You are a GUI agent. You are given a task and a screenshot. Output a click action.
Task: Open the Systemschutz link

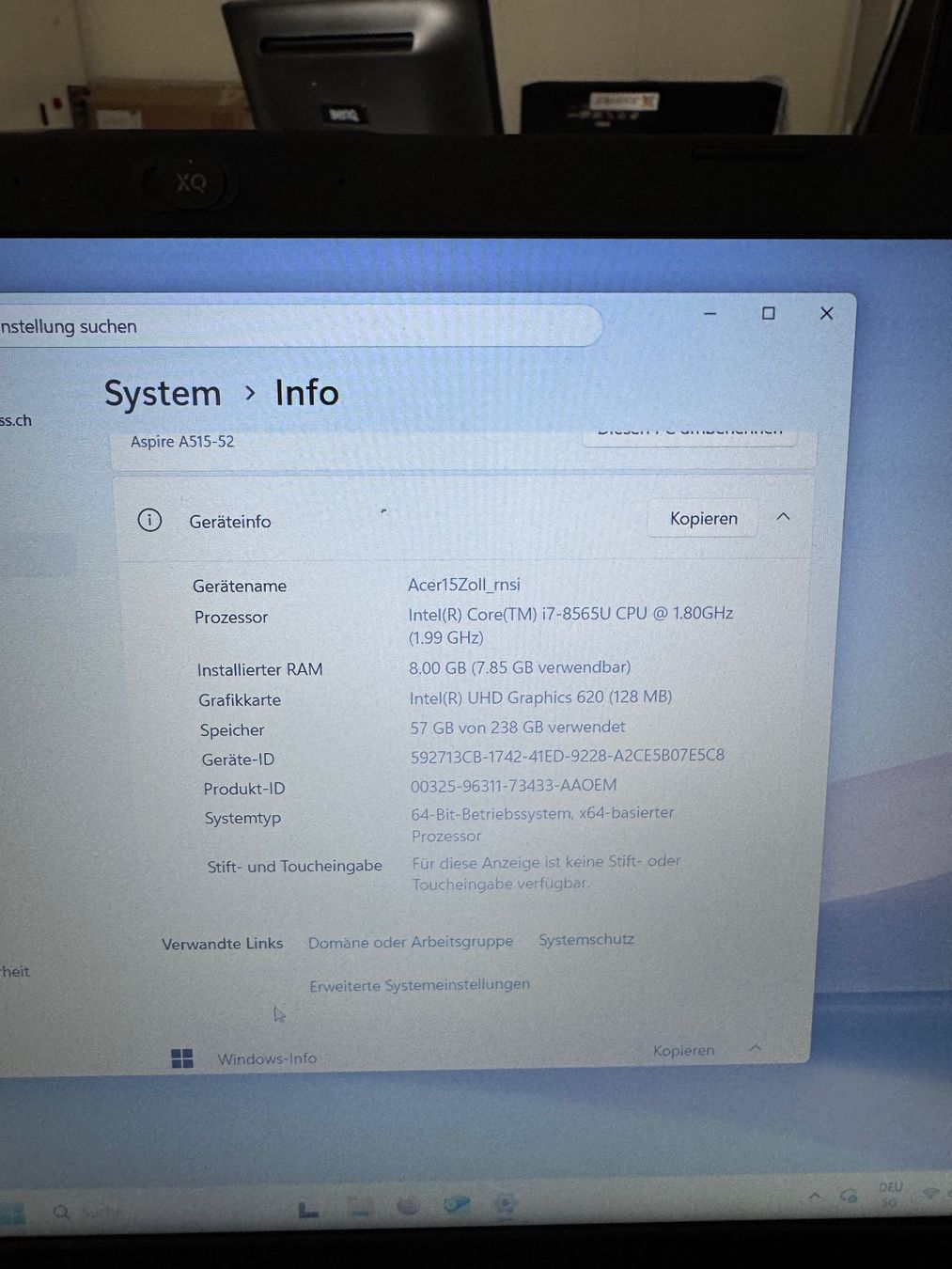[586, 939]
